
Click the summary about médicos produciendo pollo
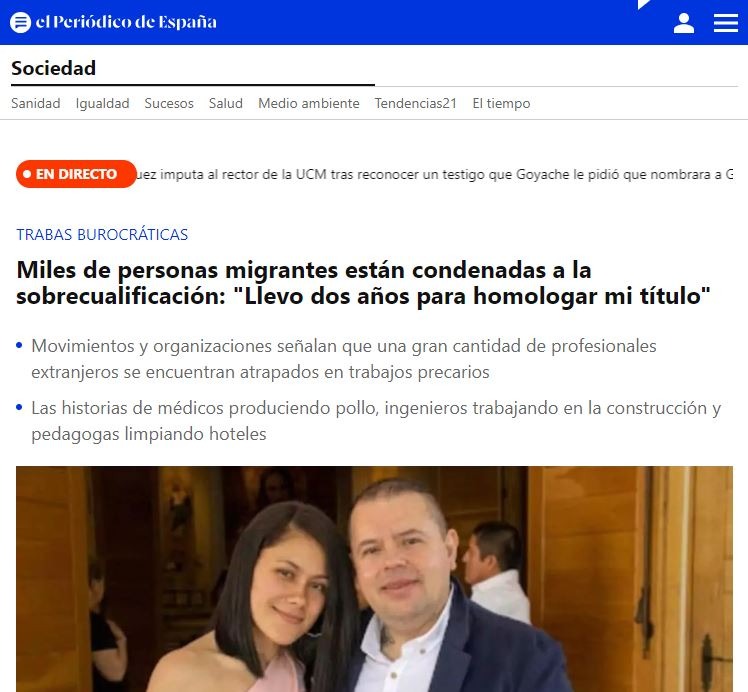376,421
